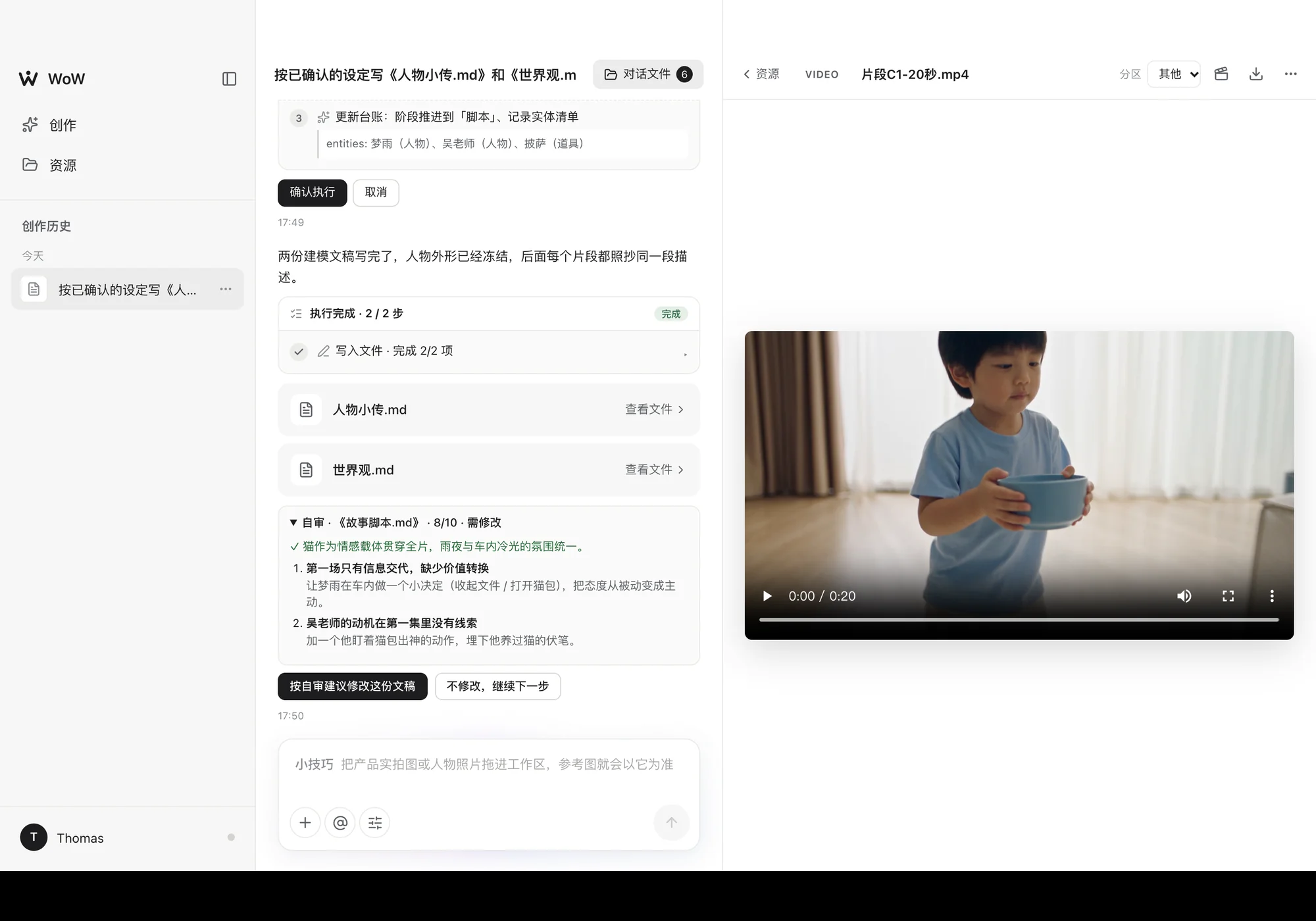Screen dimensions: 1316x921
Task: Open the 分区 其他 dropdown
Action: click(1175, 74)
